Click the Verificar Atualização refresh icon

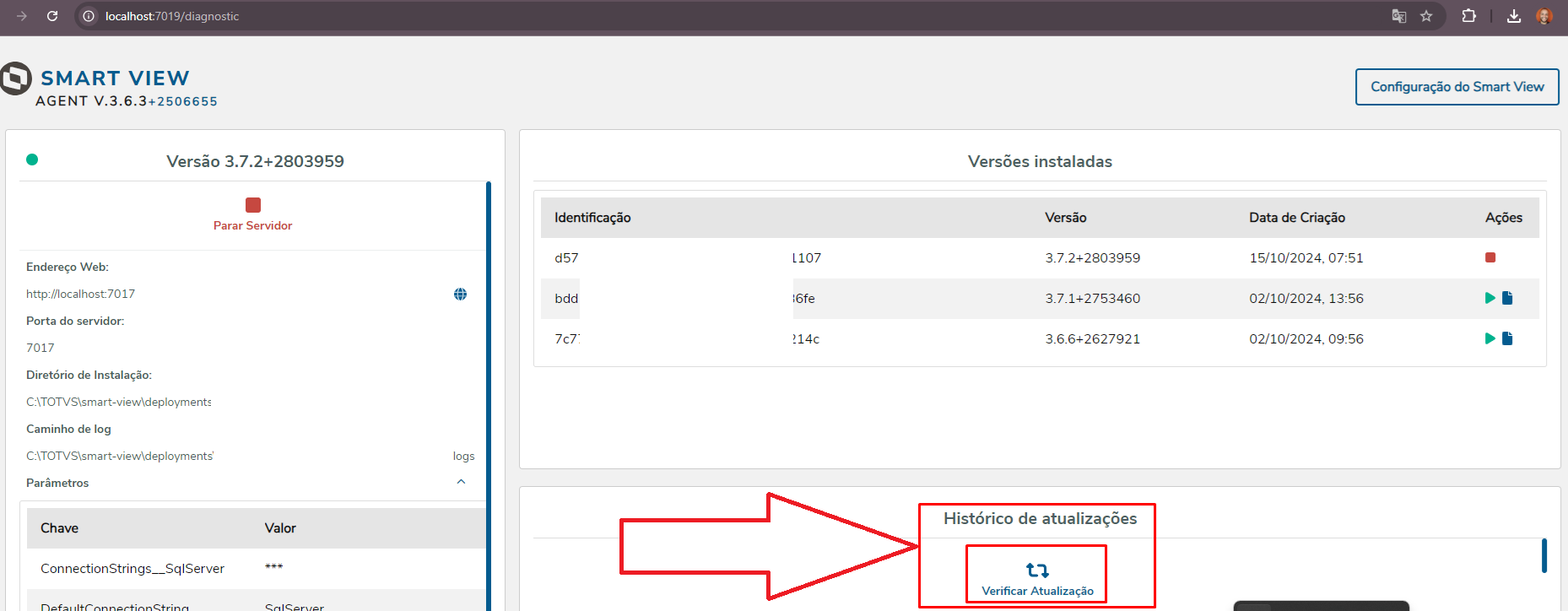coord(1037,570)
